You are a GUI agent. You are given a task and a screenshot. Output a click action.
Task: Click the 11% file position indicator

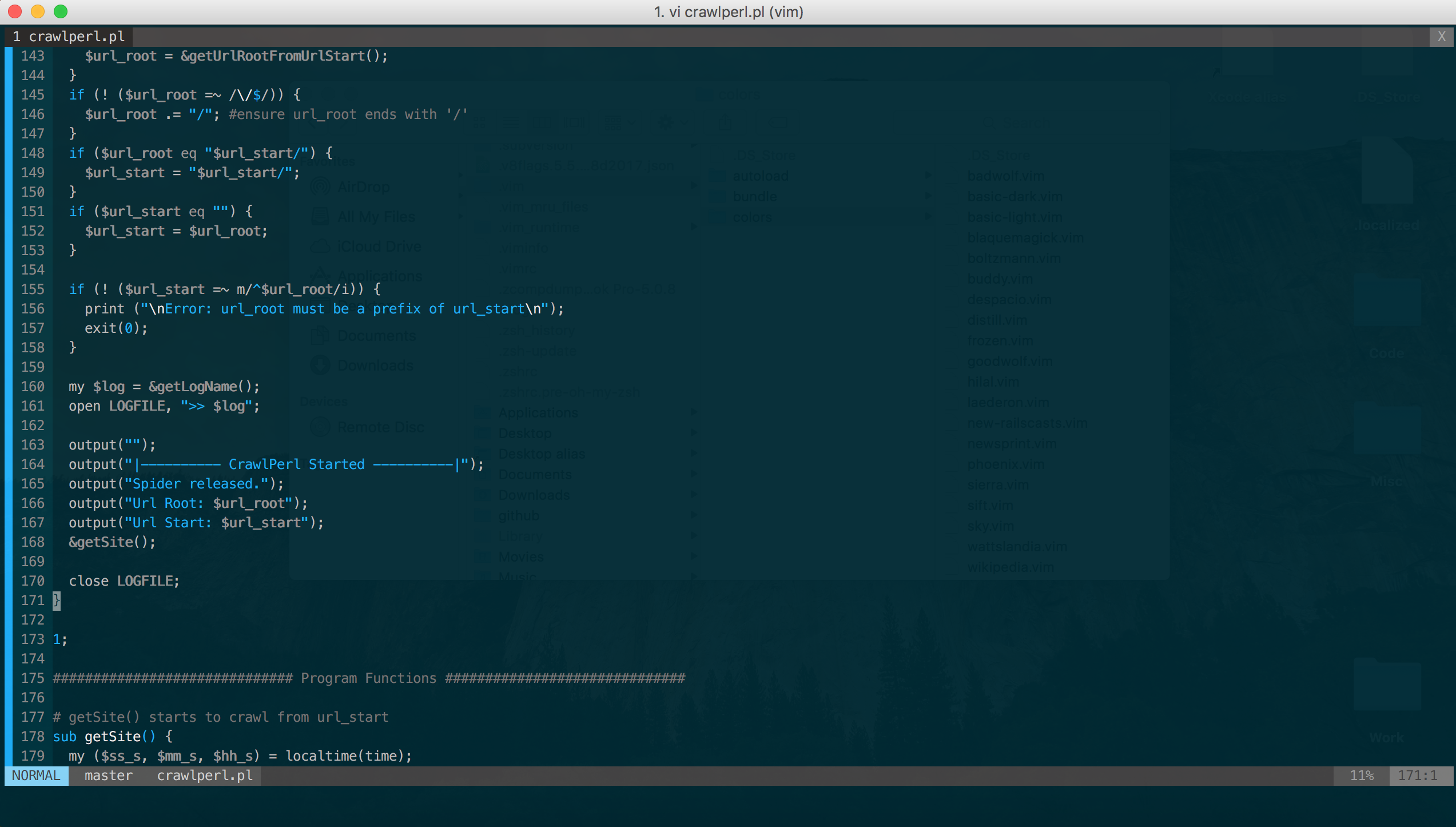1361,776
